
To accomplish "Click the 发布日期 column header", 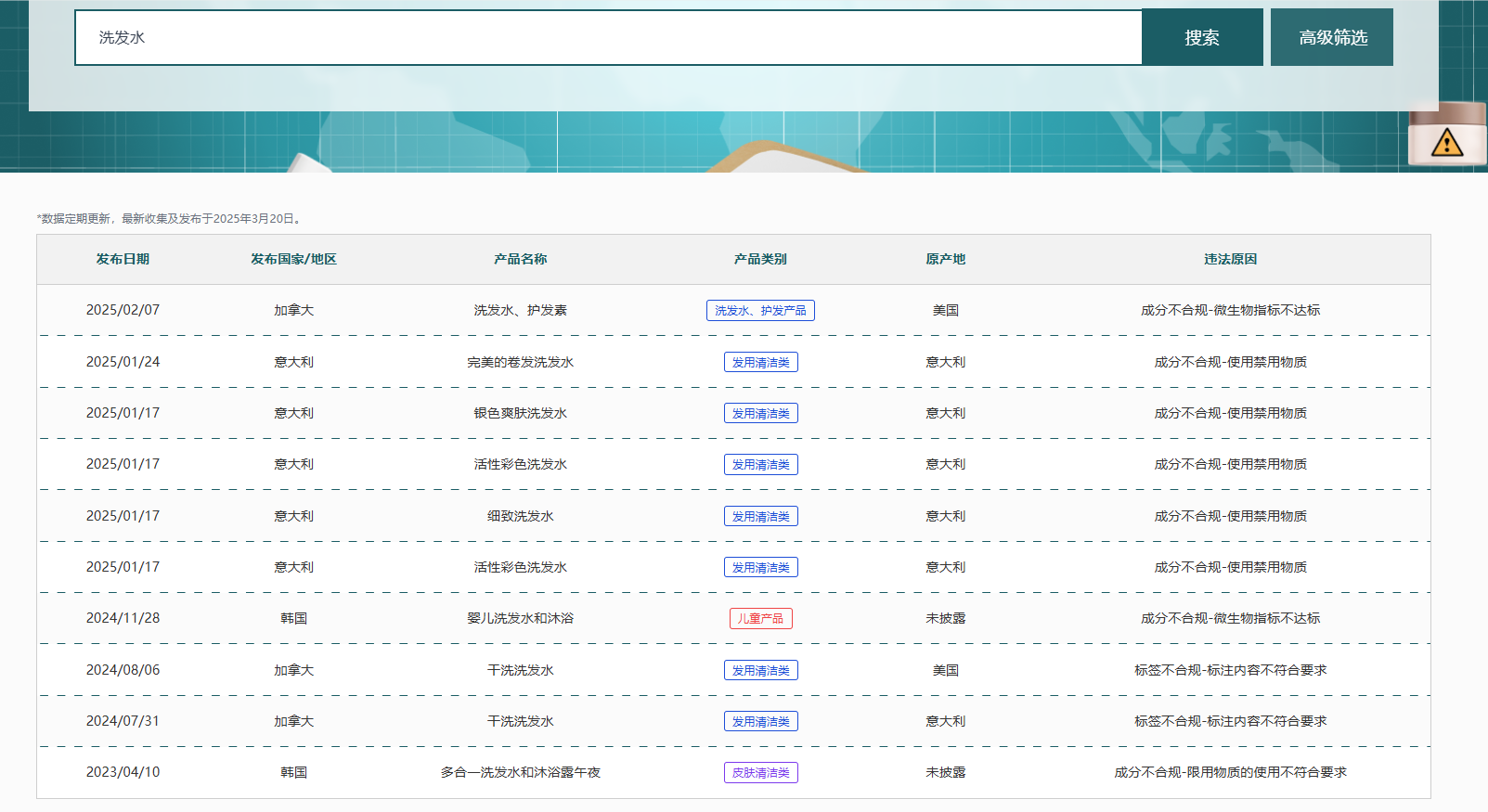I will [x=123, y=260].
